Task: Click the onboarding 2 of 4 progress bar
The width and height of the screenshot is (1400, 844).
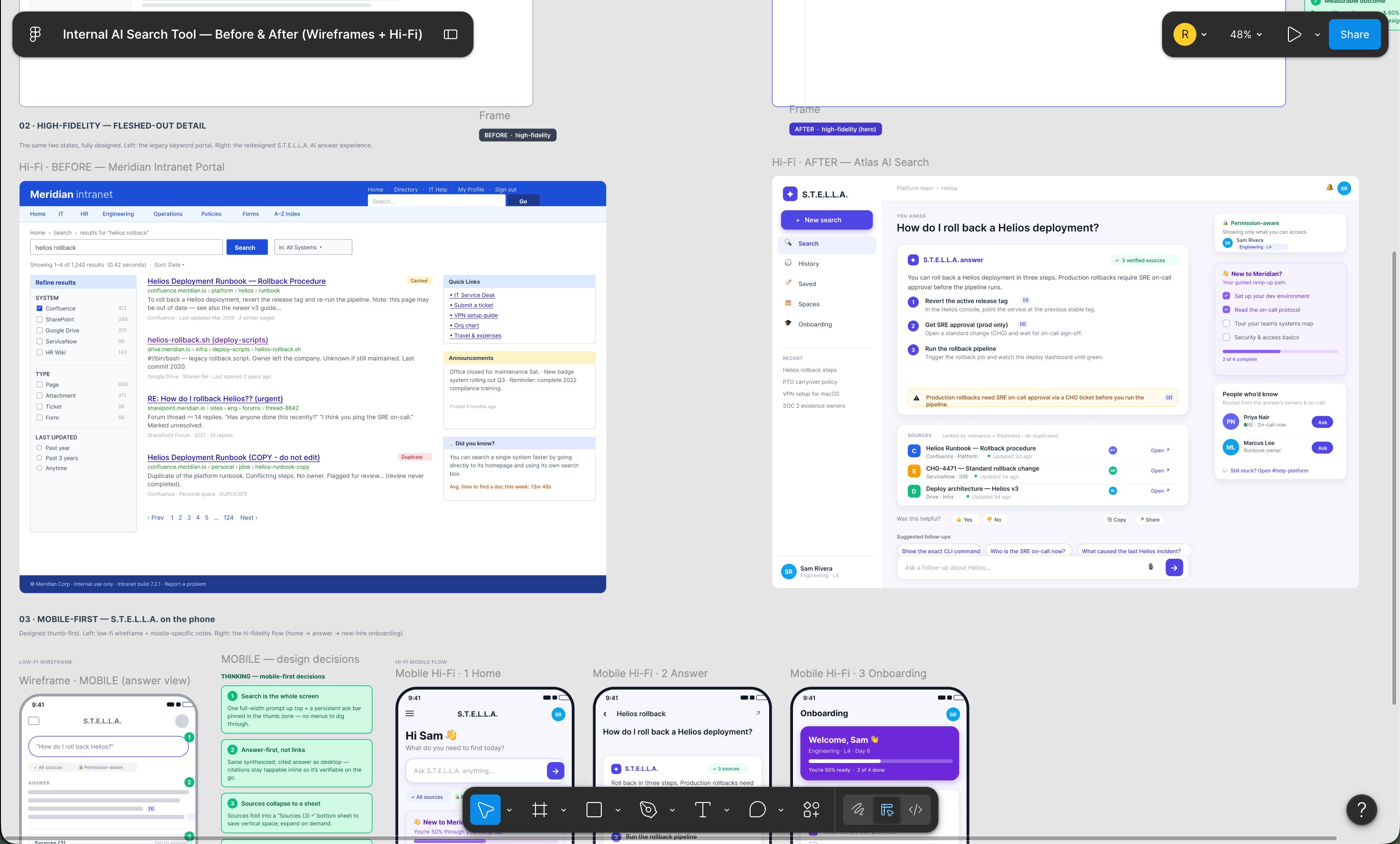Action: tap(1280, 351)
